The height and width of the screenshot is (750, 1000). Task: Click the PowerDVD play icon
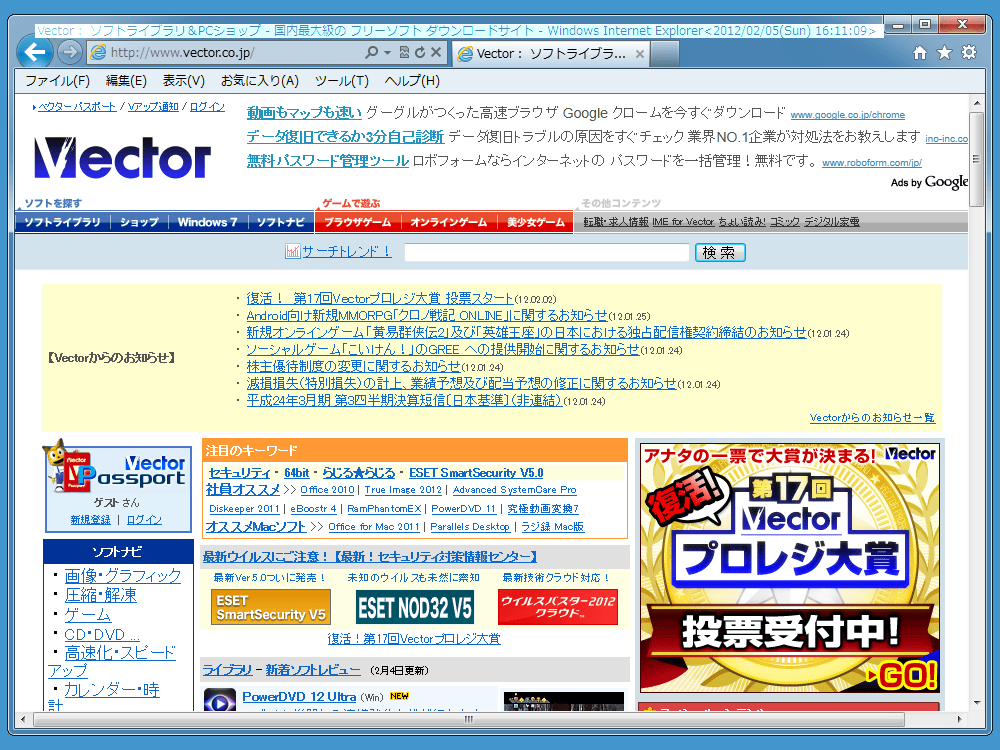[219, 700]
